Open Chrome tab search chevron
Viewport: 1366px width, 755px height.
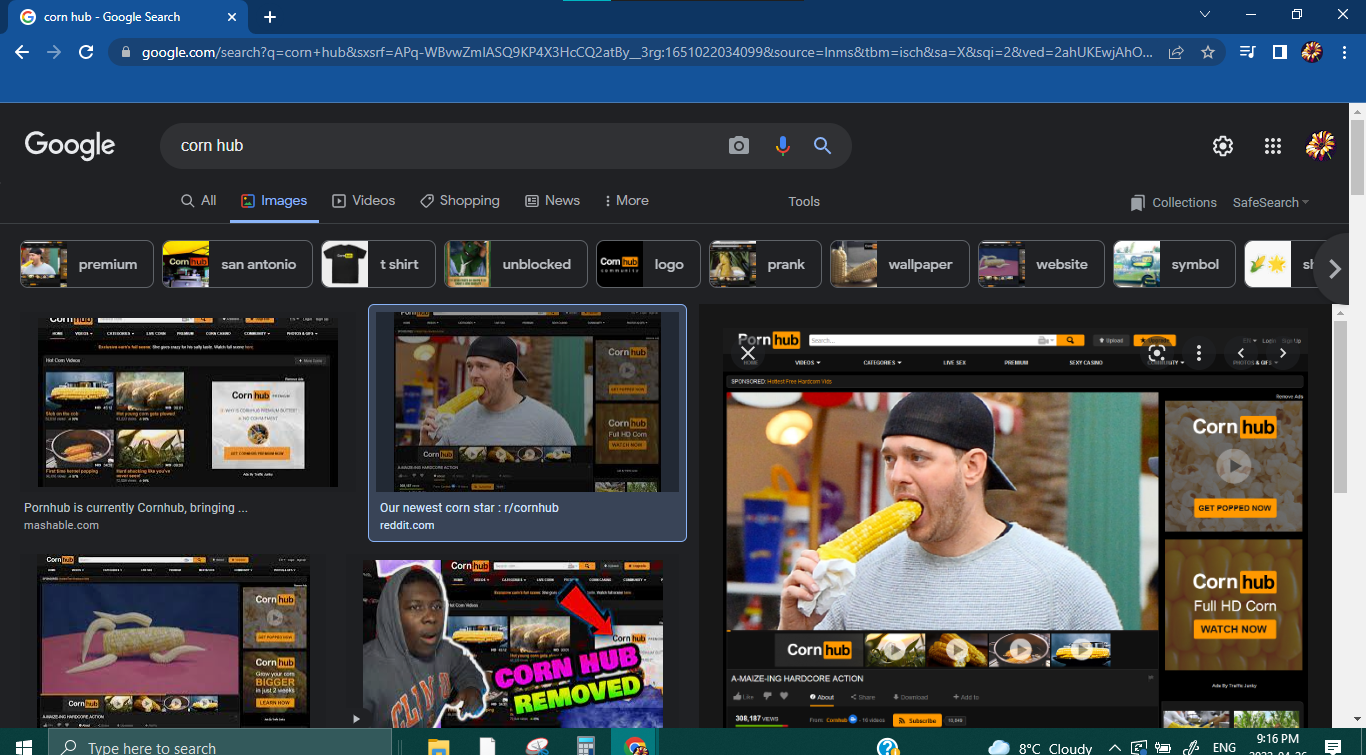[1205, 15]
